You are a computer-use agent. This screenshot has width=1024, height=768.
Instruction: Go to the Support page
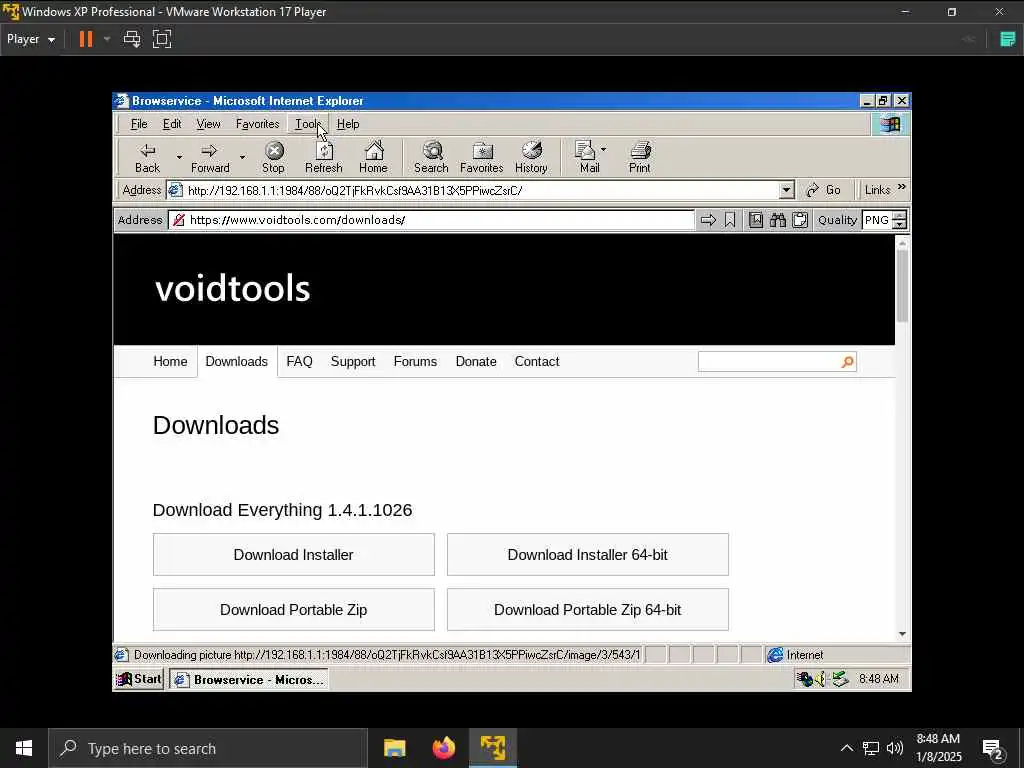[353, 362]
